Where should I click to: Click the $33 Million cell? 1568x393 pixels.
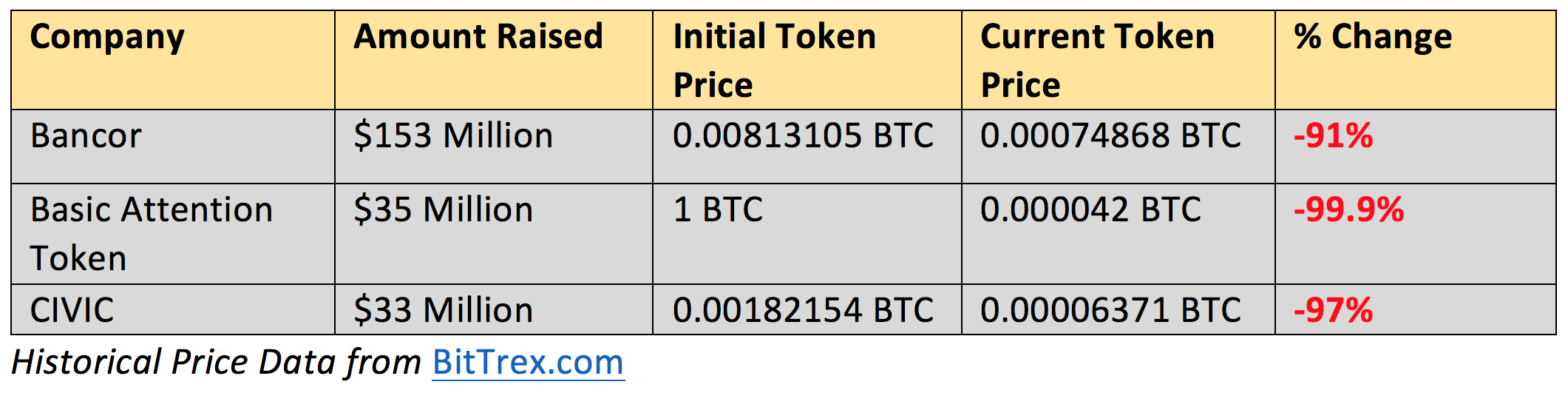pos(494,309)
